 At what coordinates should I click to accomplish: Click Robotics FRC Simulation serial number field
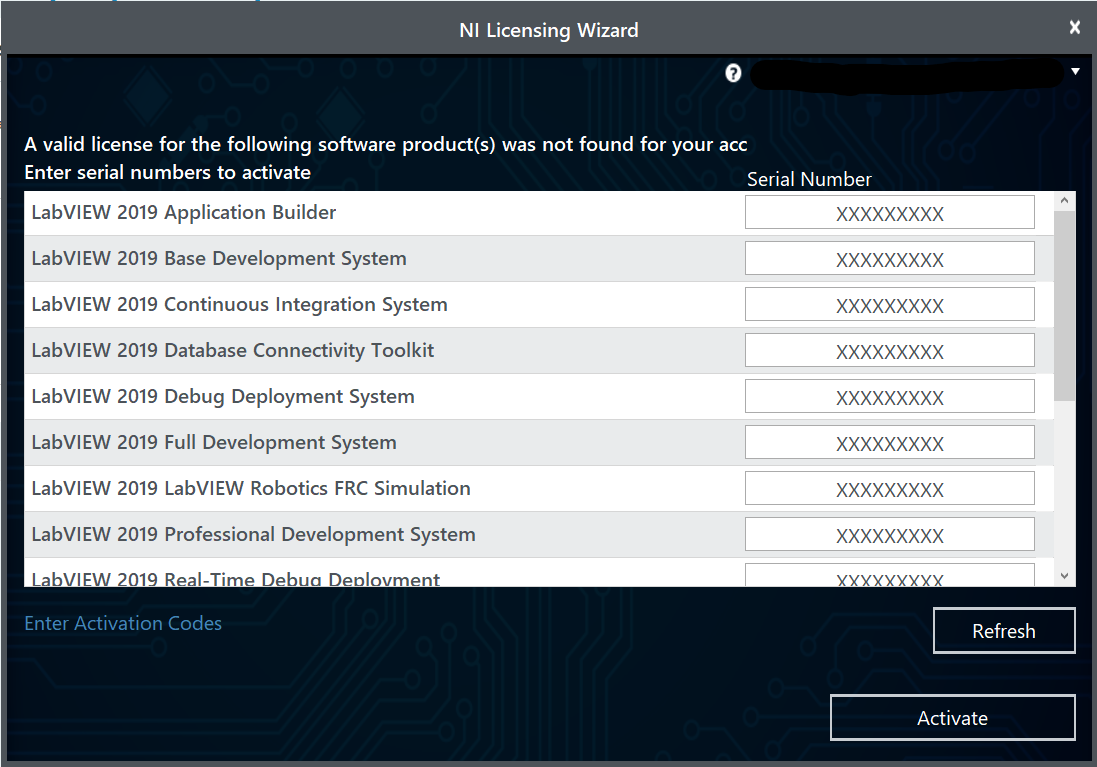click(889, 489)
